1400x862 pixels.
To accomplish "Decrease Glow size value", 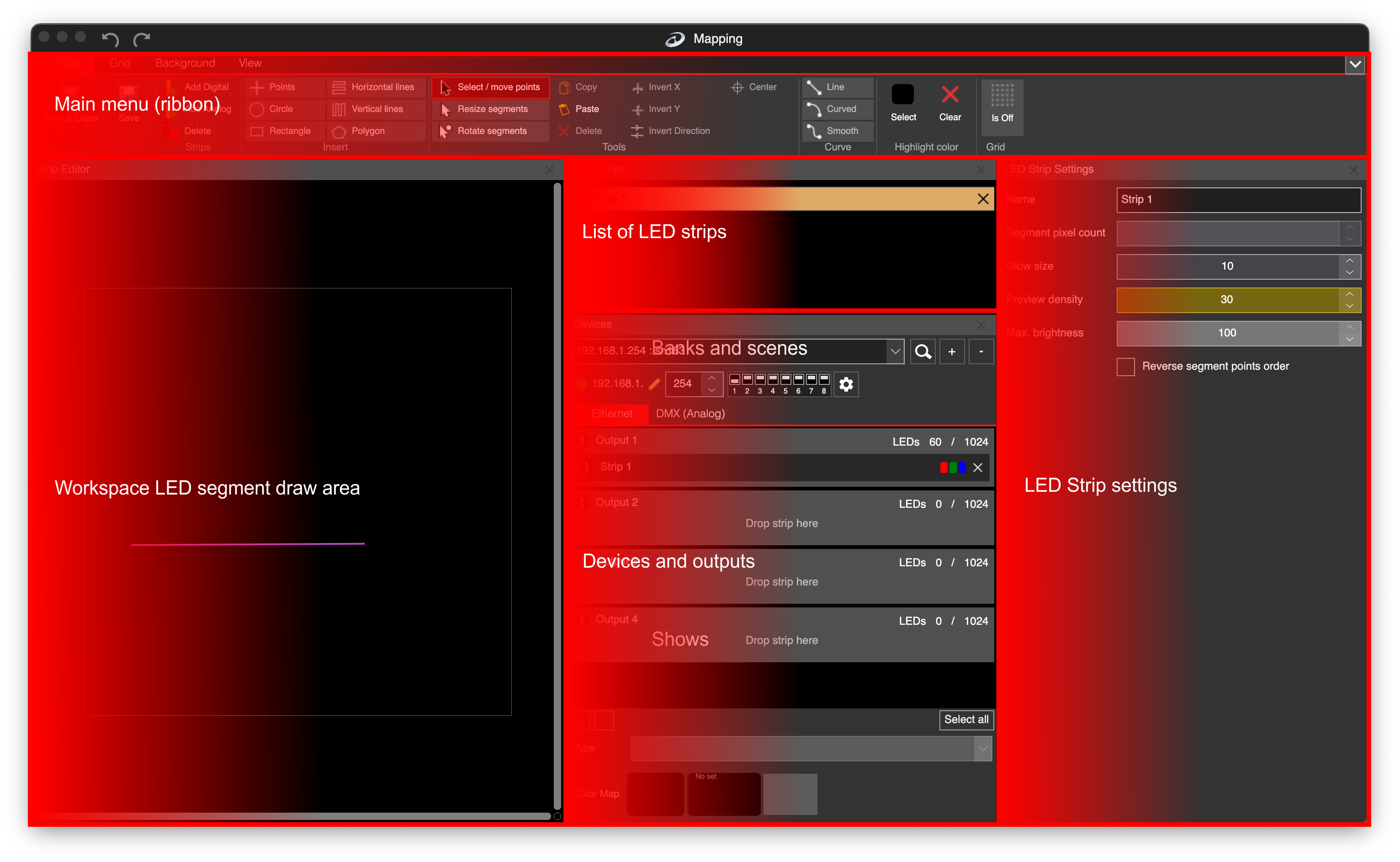I will pos(1349,272).
